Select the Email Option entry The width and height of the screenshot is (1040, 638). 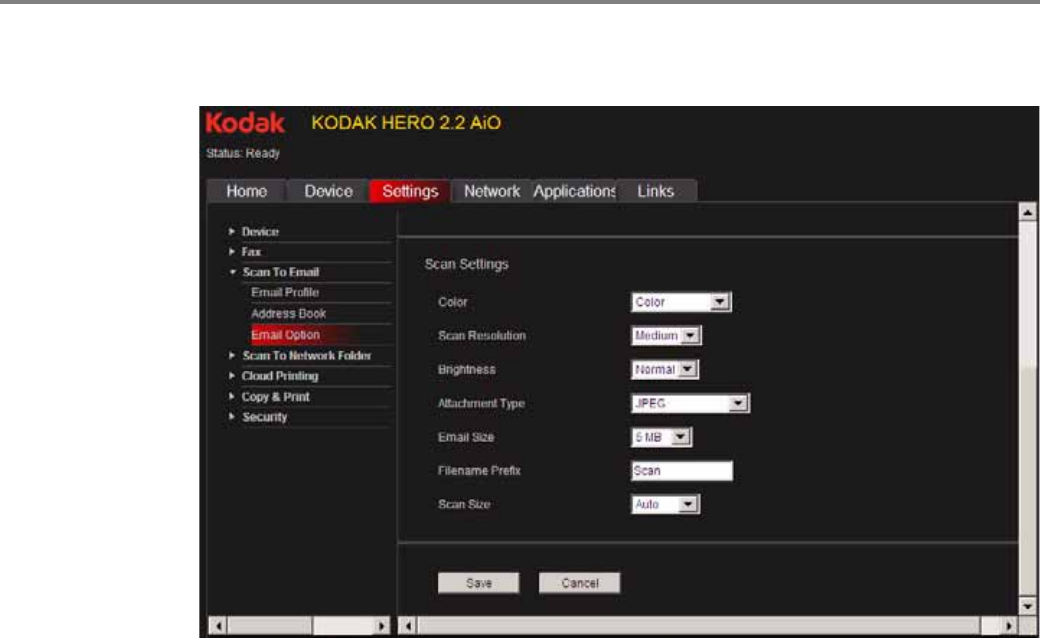pyautogui.click(x=285, y=335)
